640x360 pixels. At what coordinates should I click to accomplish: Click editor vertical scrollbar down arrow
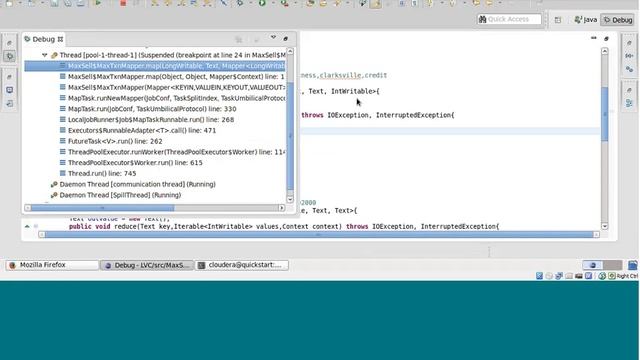coord(605,226)
